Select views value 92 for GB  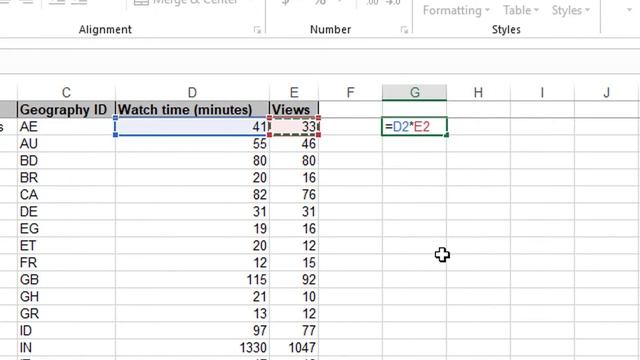pos(294,280)
